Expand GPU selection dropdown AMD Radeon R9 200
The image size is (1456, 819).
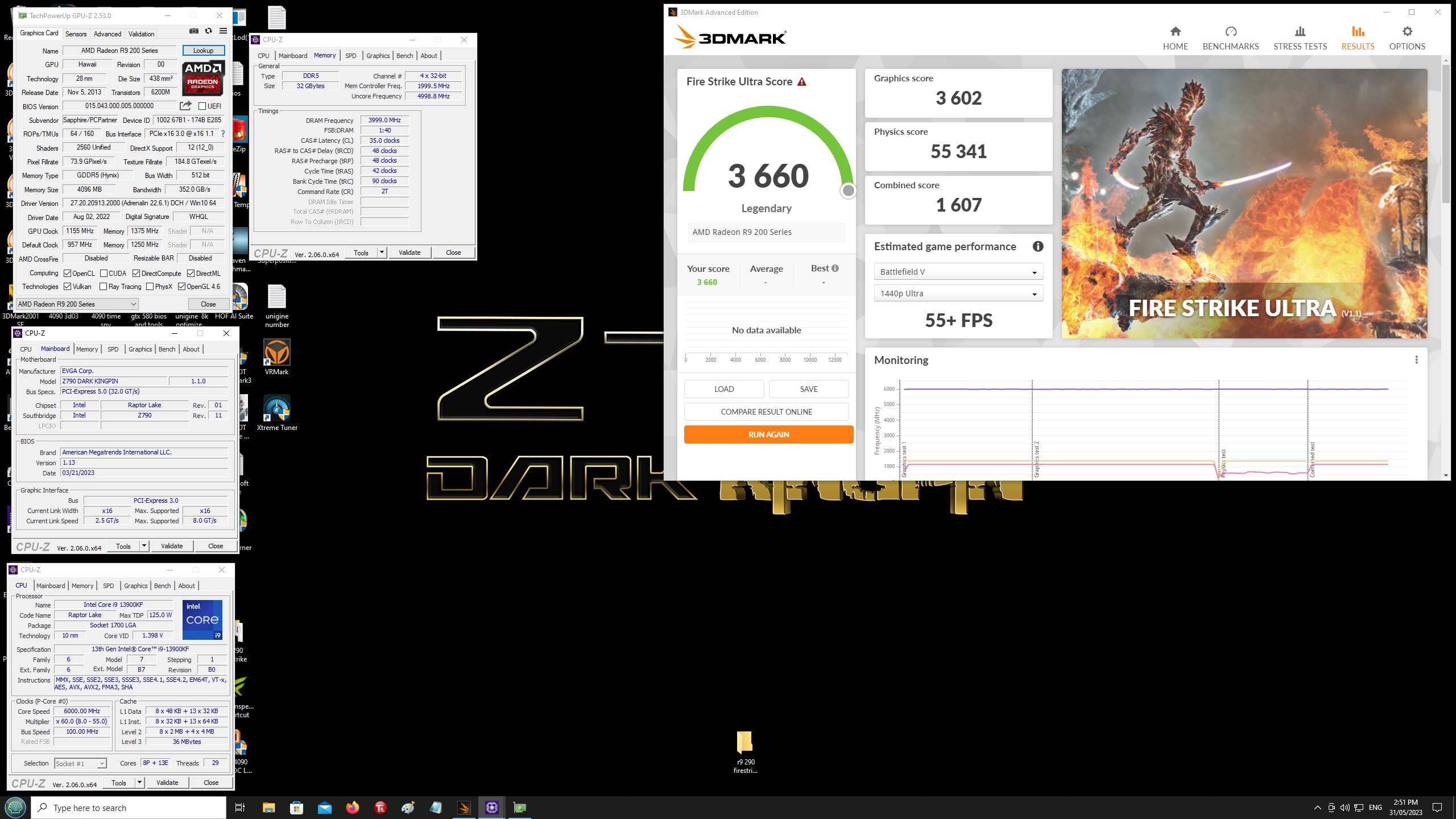pyautogui.click(x=77, y=304)
